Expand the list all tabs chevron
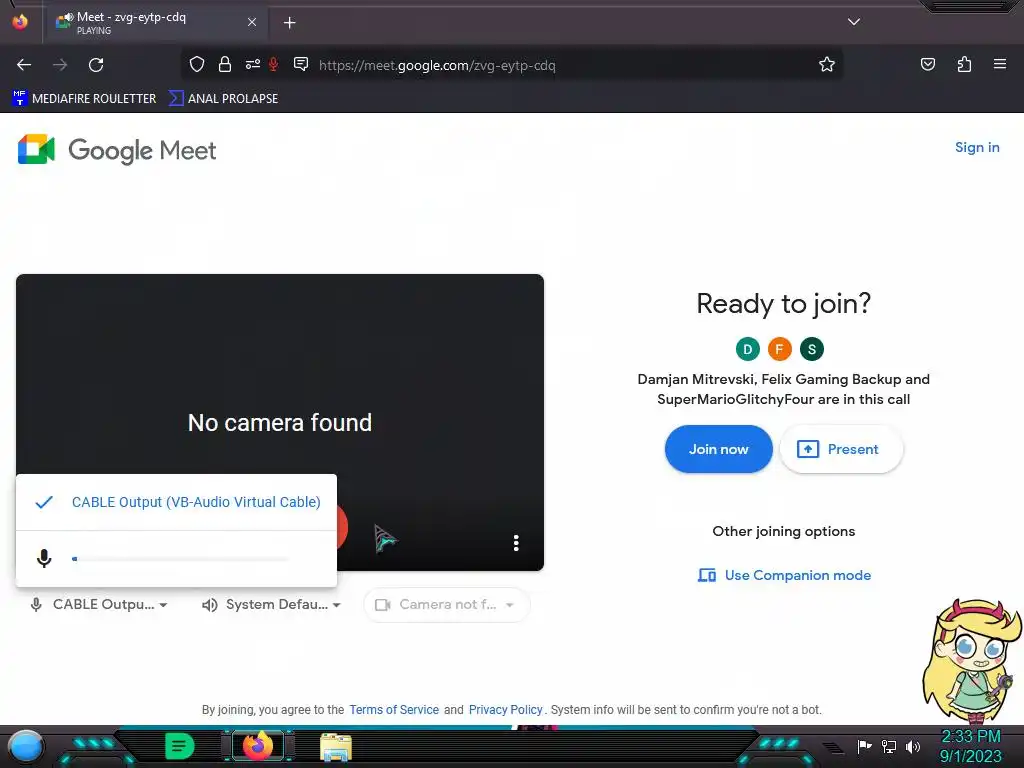 (x=854, y=22)
